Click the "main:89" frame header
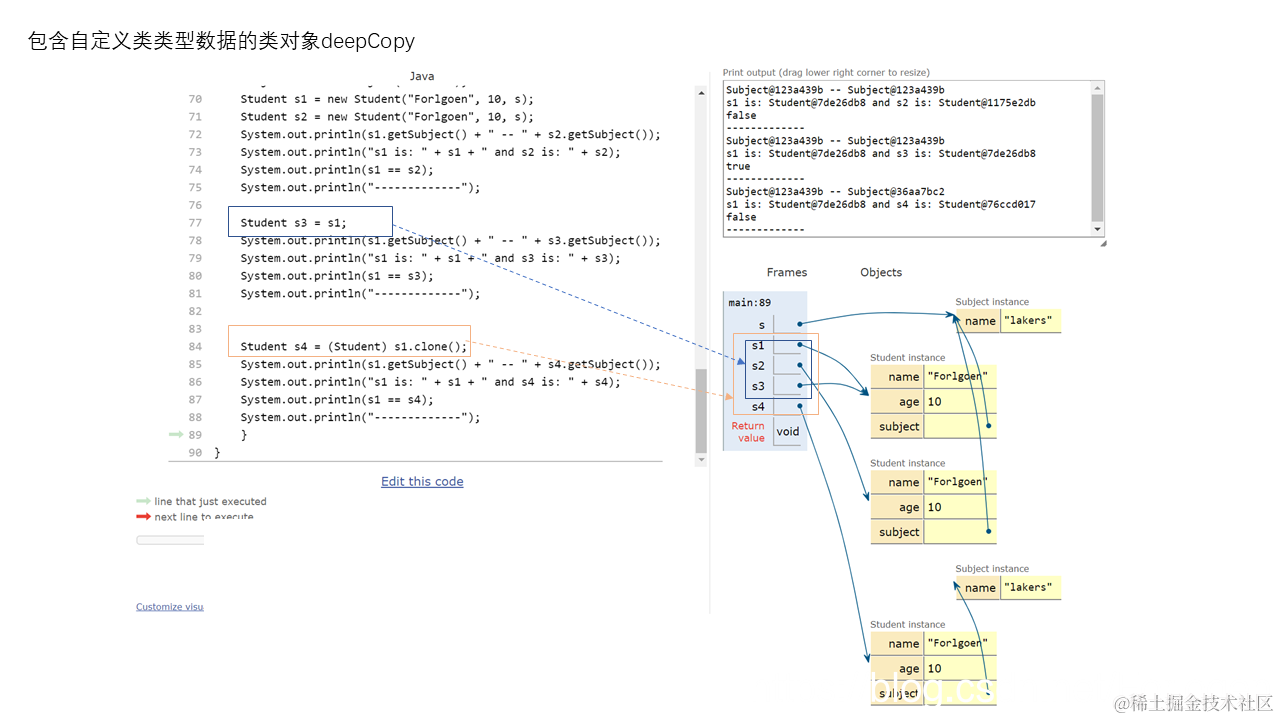Viewport: 1280px width, 720px height. [750, 302]
